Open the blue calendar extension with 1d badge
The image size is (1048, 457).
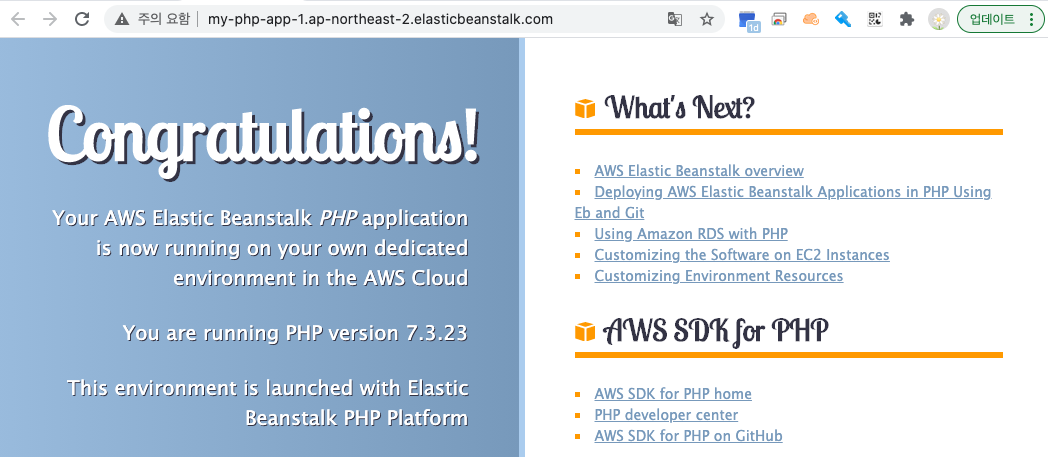tap(749, 20)
